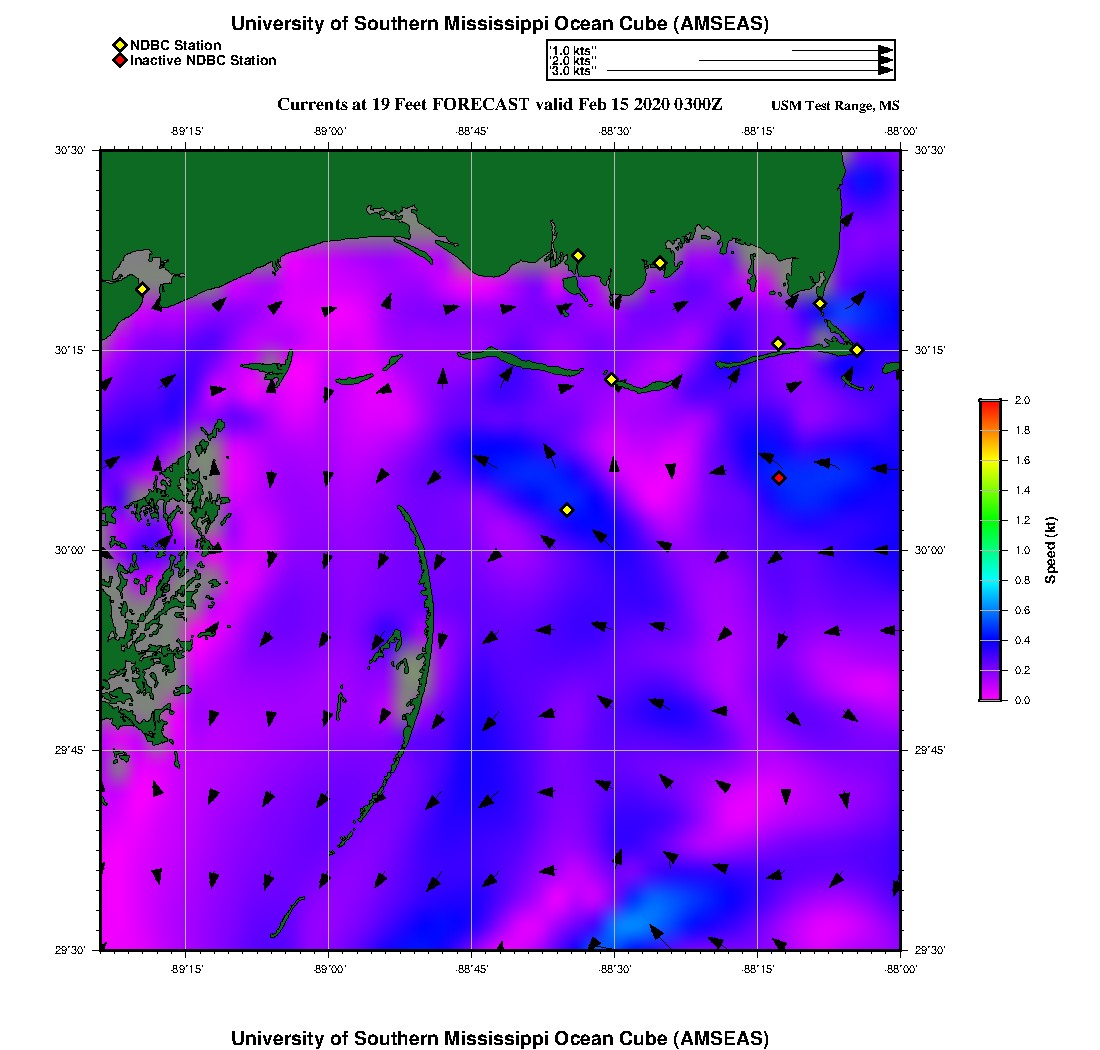Select the westernmost yellow station marker

click(142, 289)
